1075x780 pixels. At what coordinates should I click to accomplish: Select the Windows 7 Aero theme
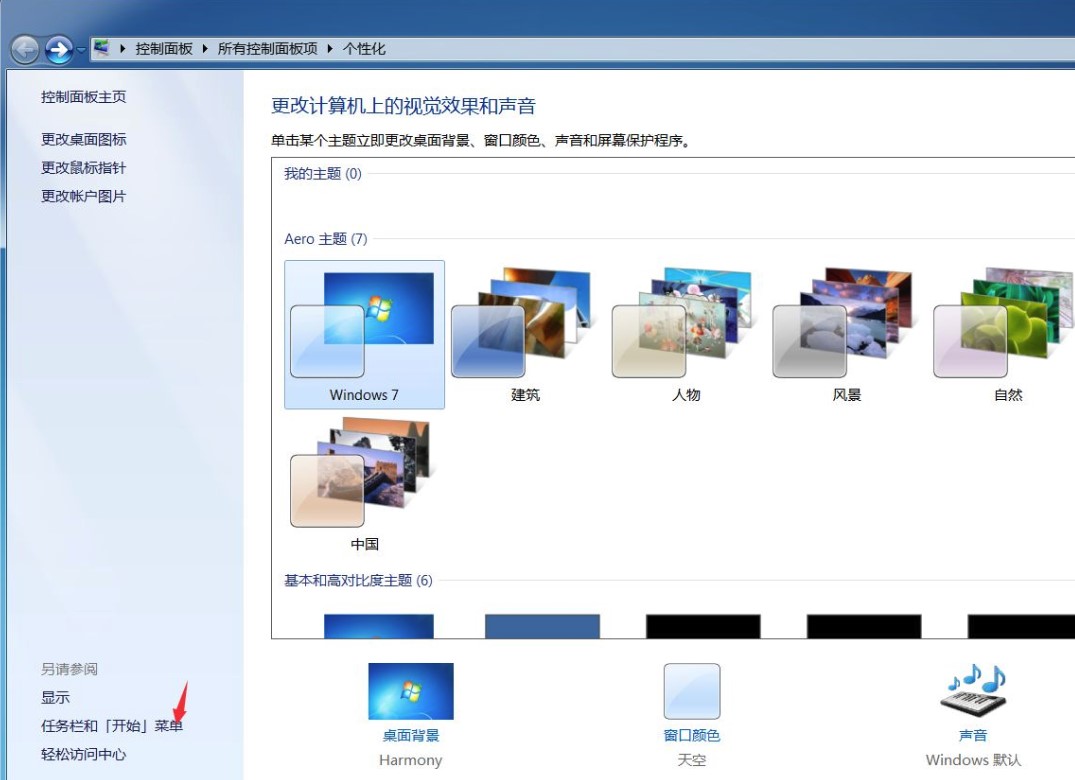pos(364,334)
